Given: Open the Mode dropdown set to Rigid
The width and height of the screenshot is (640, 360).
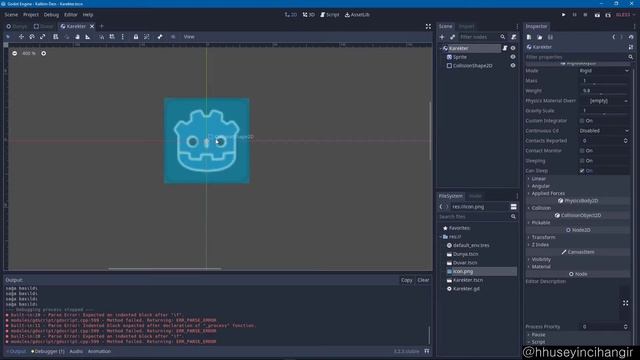Looking at the screenshot, I should tap(604, 71).
